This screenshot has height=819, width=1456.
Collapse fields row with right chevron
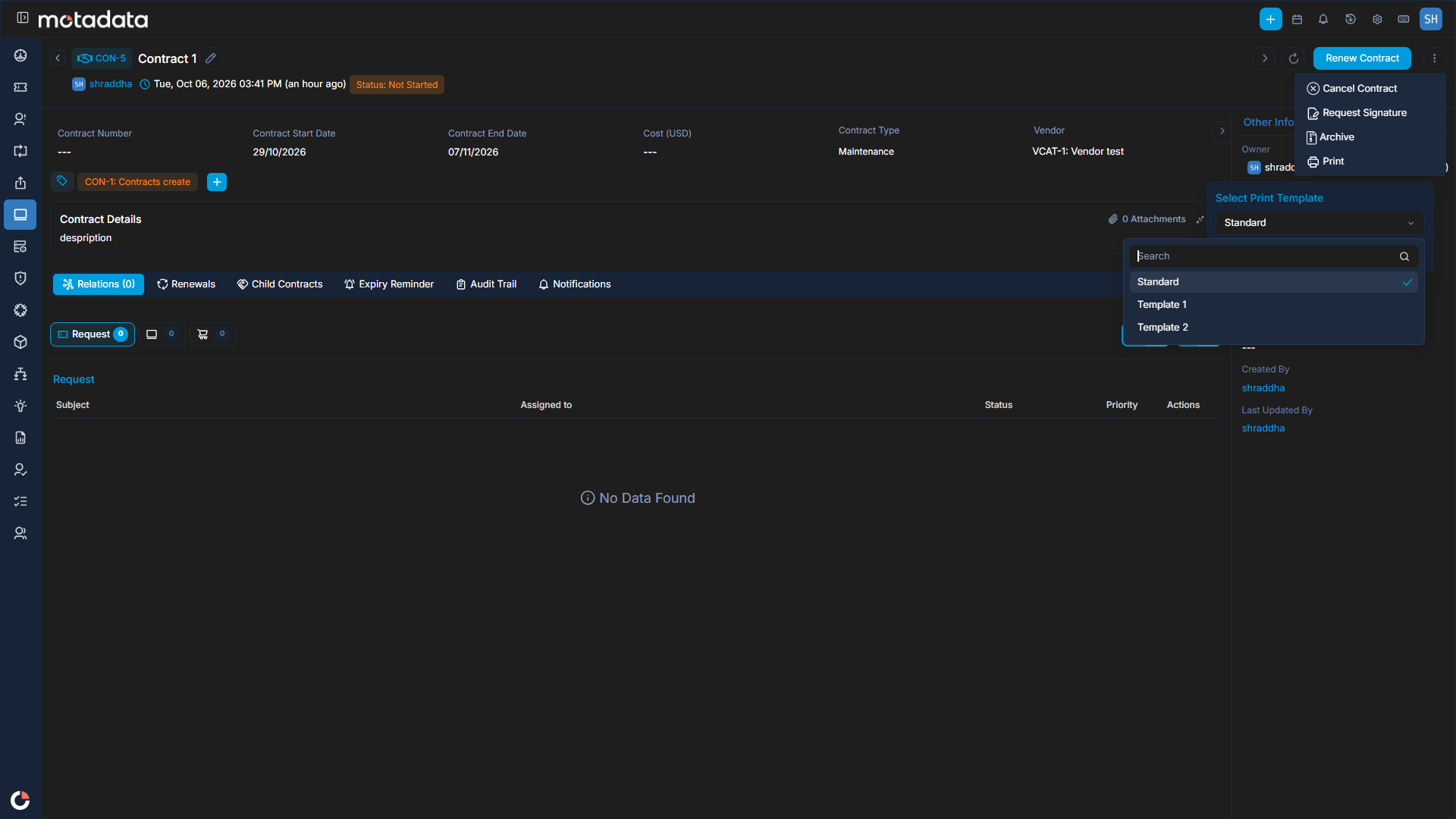[x=1222, y=131]
